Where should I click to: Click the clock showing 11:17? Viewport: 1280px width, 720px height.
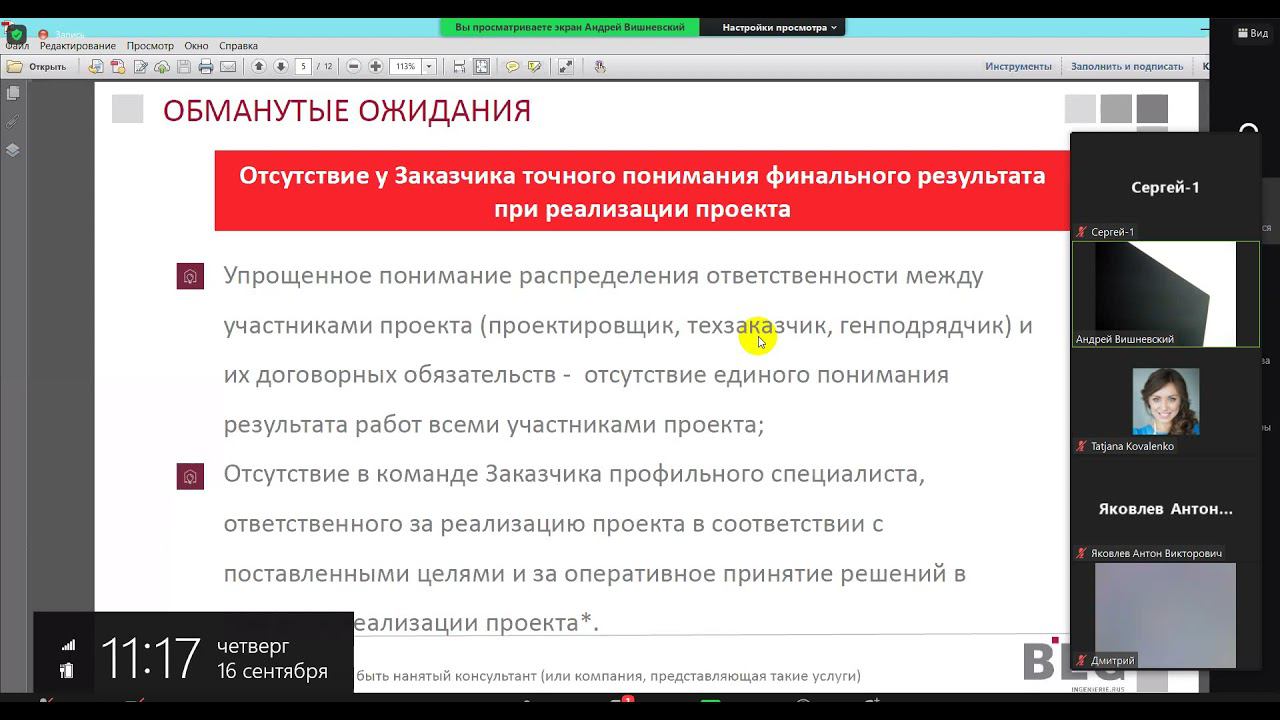(150, 658)
